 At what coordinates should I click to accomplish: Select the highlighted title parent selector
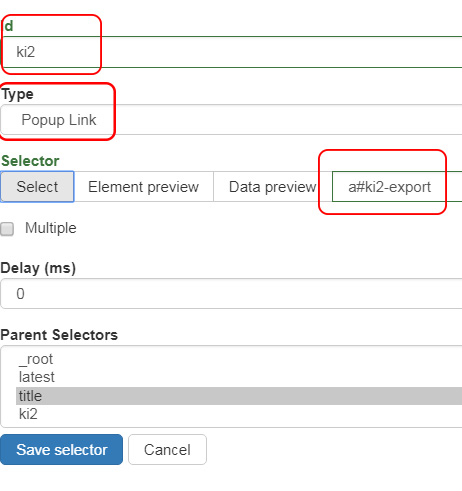tap(239, 396)
